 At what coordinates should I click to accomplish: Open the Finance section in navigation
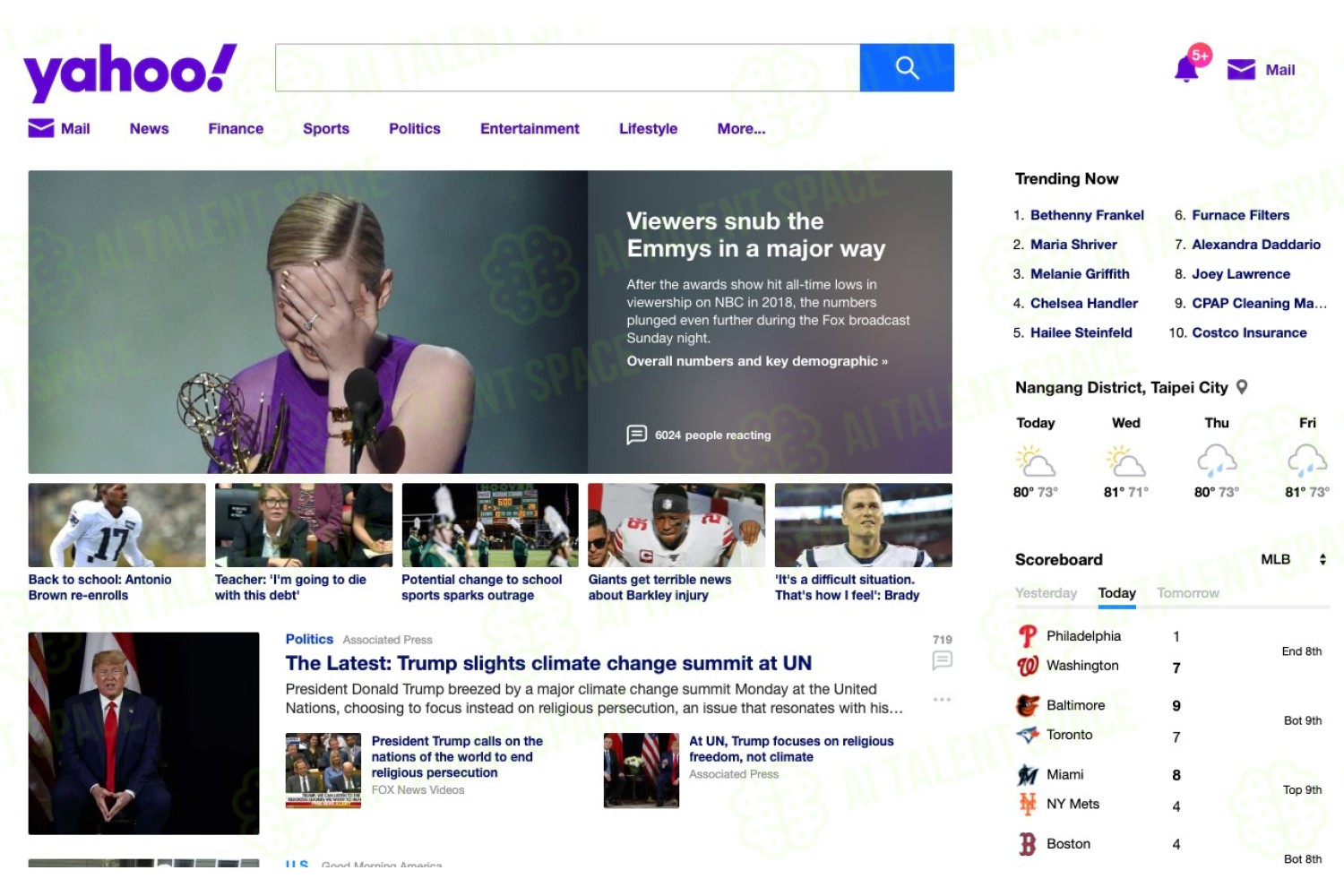[x=236, y=129]
